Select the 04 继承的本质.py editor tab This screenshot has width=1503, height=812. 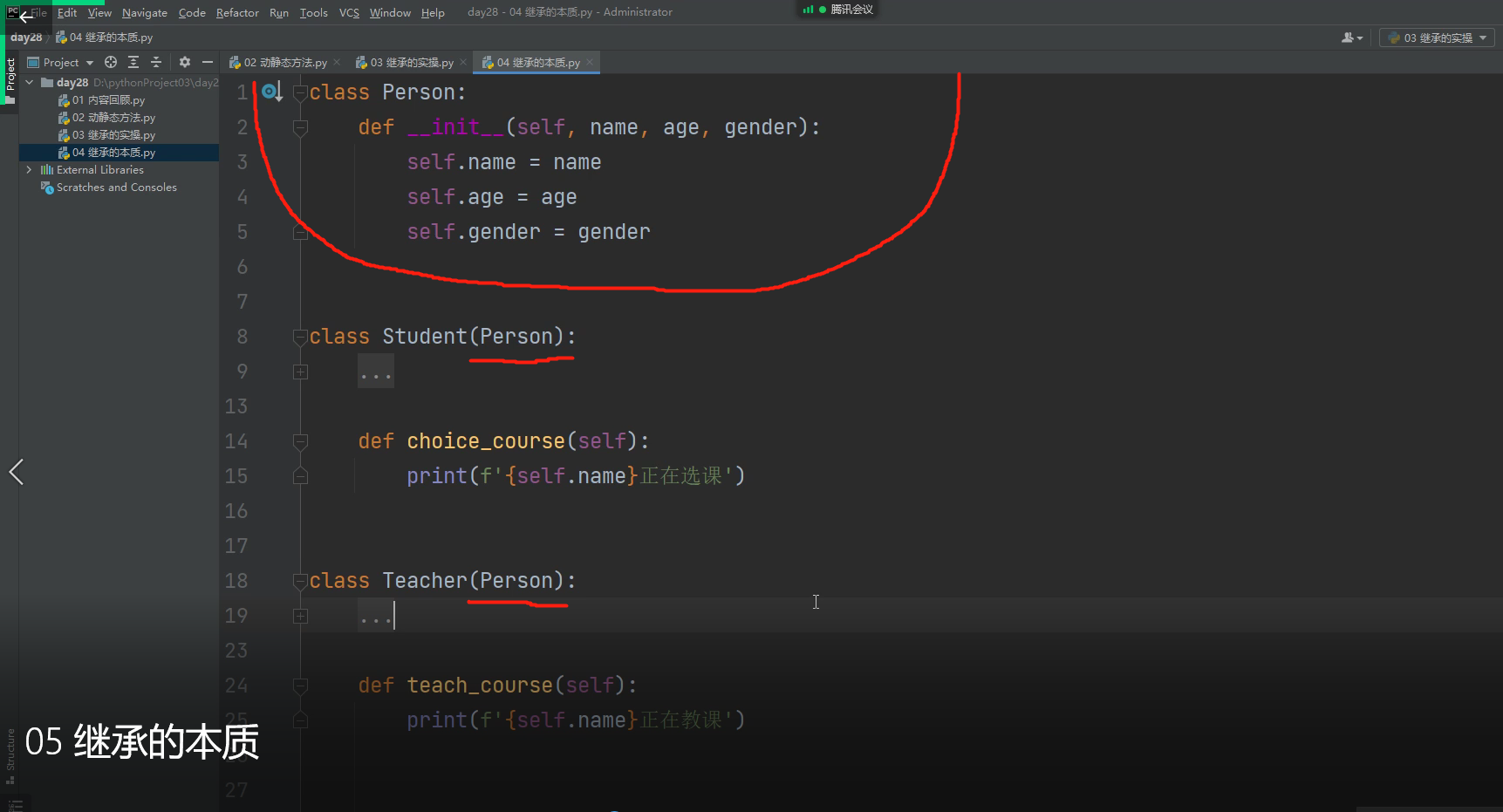[x=537, y=63]
